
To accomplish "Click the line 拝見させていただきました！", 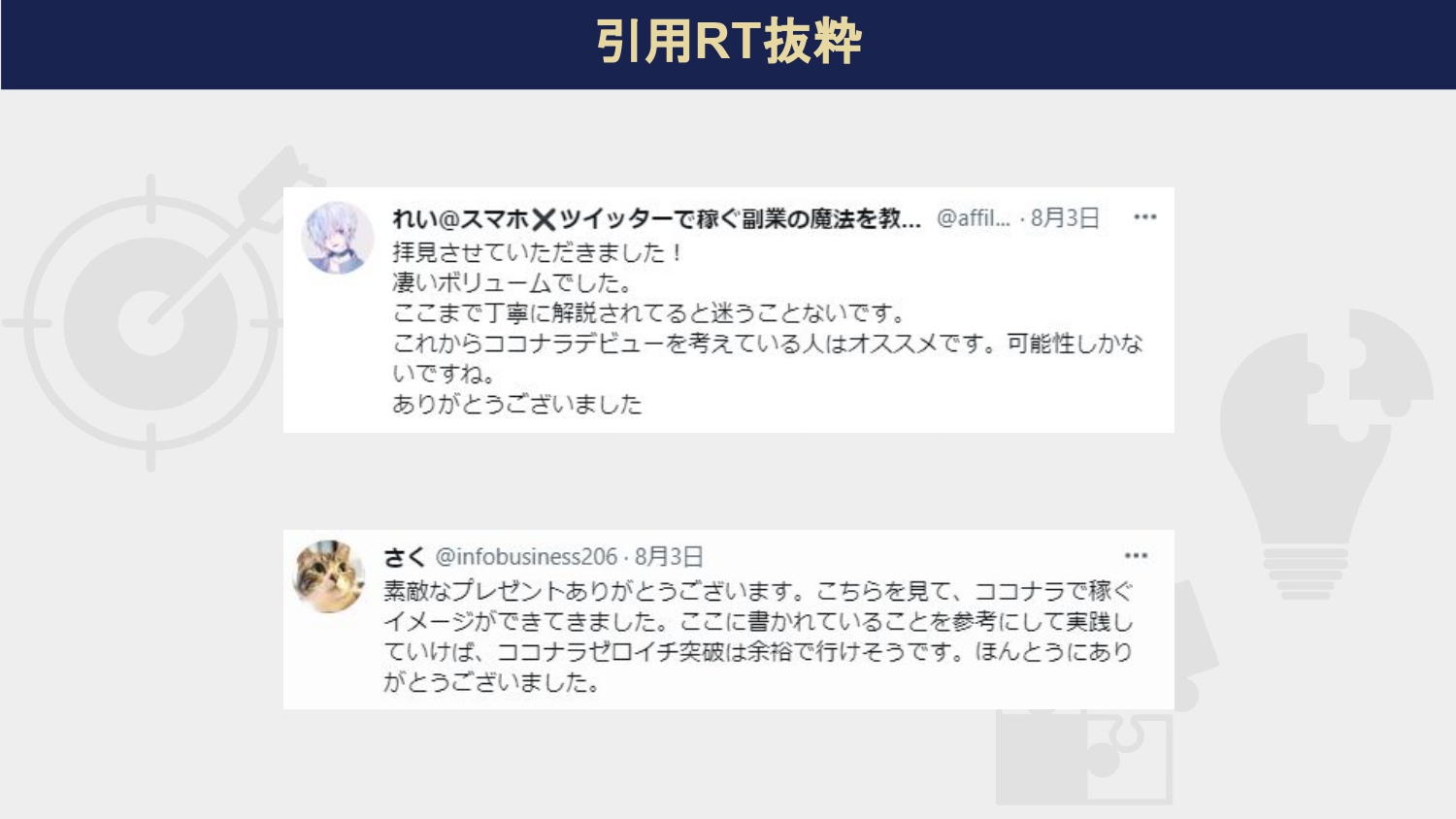I will point(539,252).
